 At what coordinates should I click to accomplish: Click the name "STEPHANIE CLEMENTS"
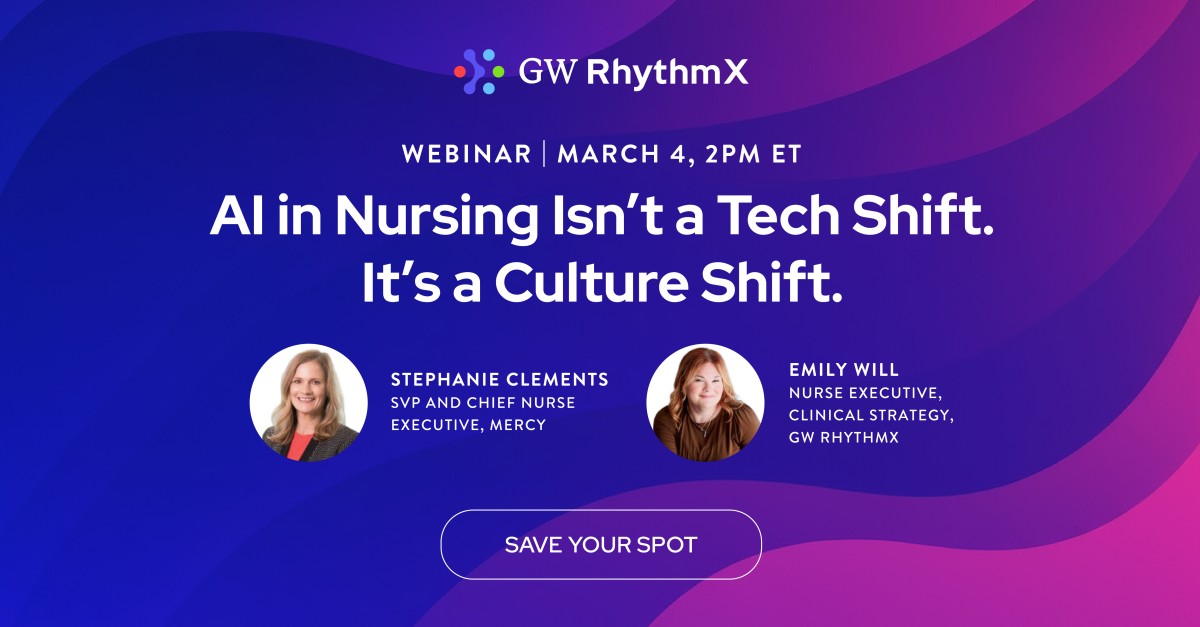(x=500, y=380)
